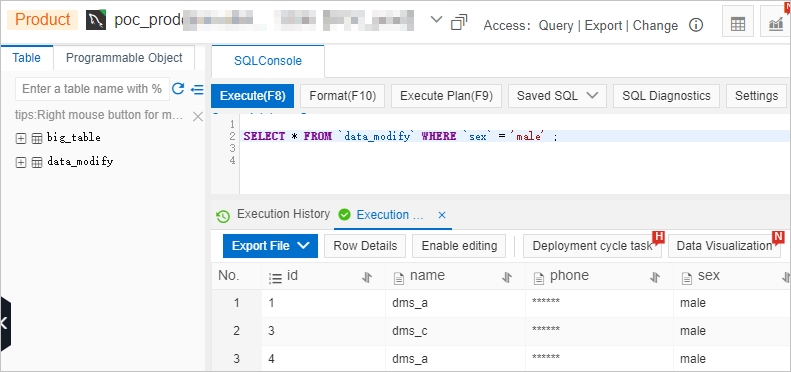Click the masked phone cell in the dms_c row

(599, 331)
